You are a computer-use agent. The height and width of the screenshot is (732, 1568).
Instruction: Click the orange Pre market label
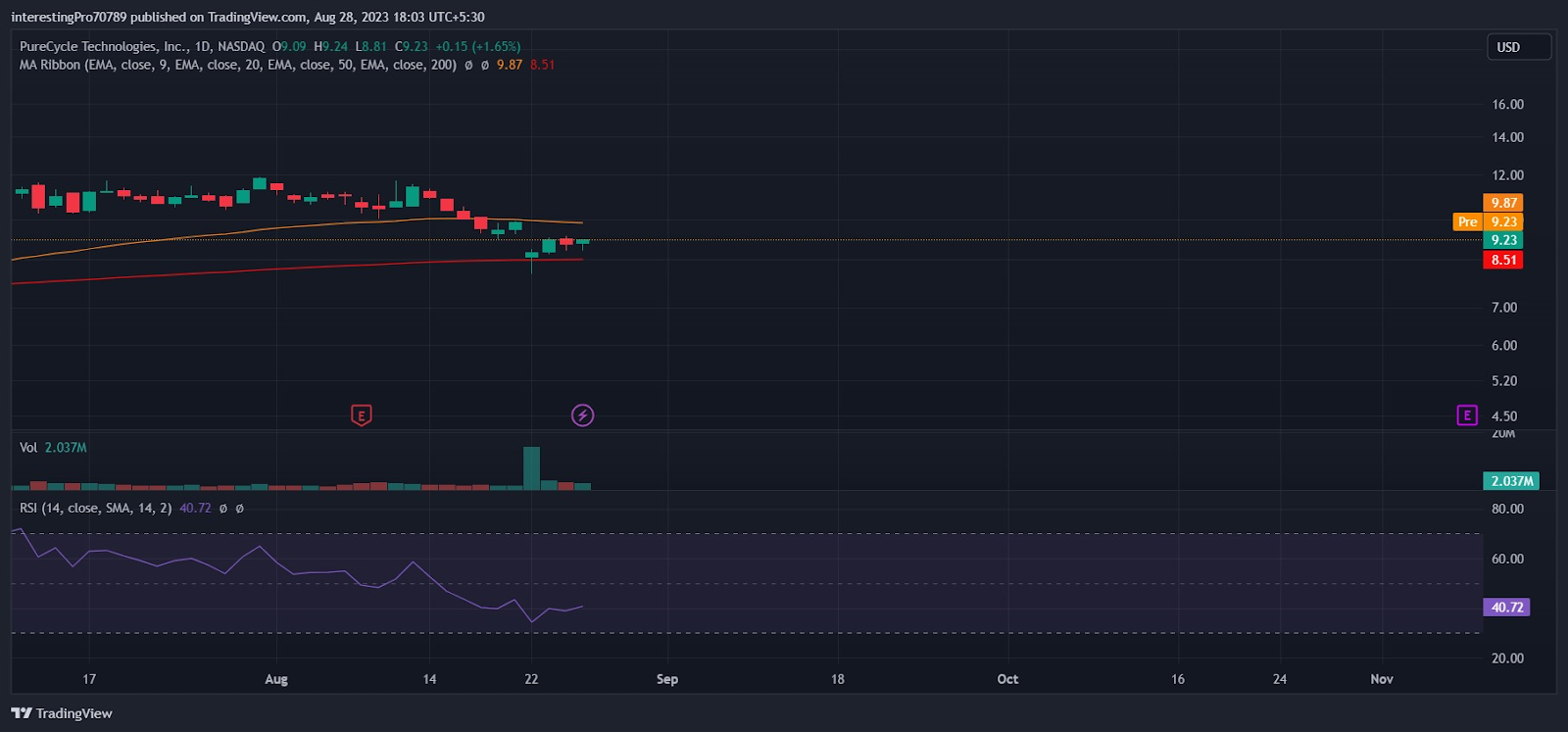pyautogui.click(x=1467, y=221)
